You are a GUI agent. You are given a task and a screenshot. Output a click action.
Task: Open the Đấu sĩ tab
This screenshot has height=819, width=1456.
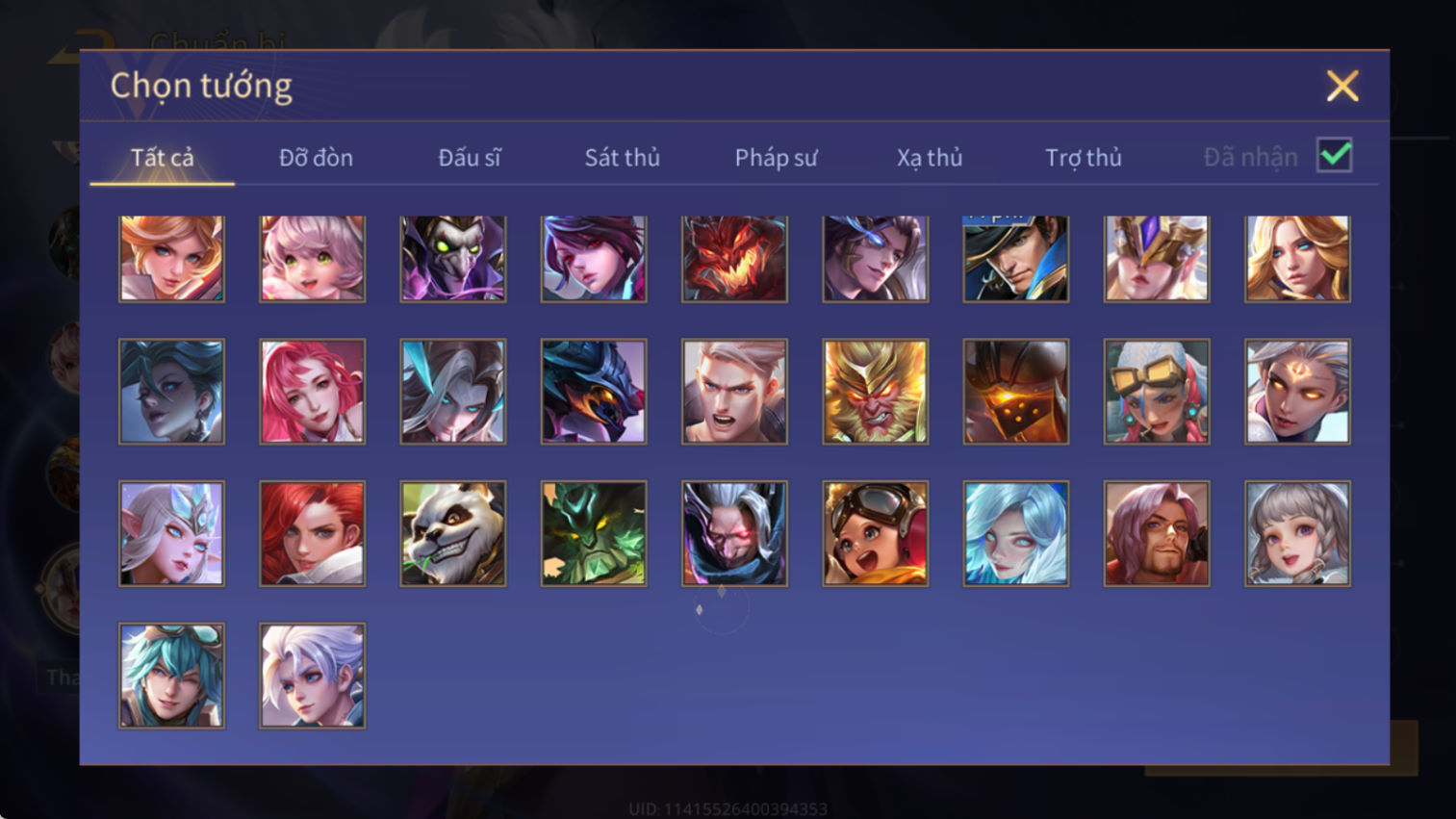(470, 158)
